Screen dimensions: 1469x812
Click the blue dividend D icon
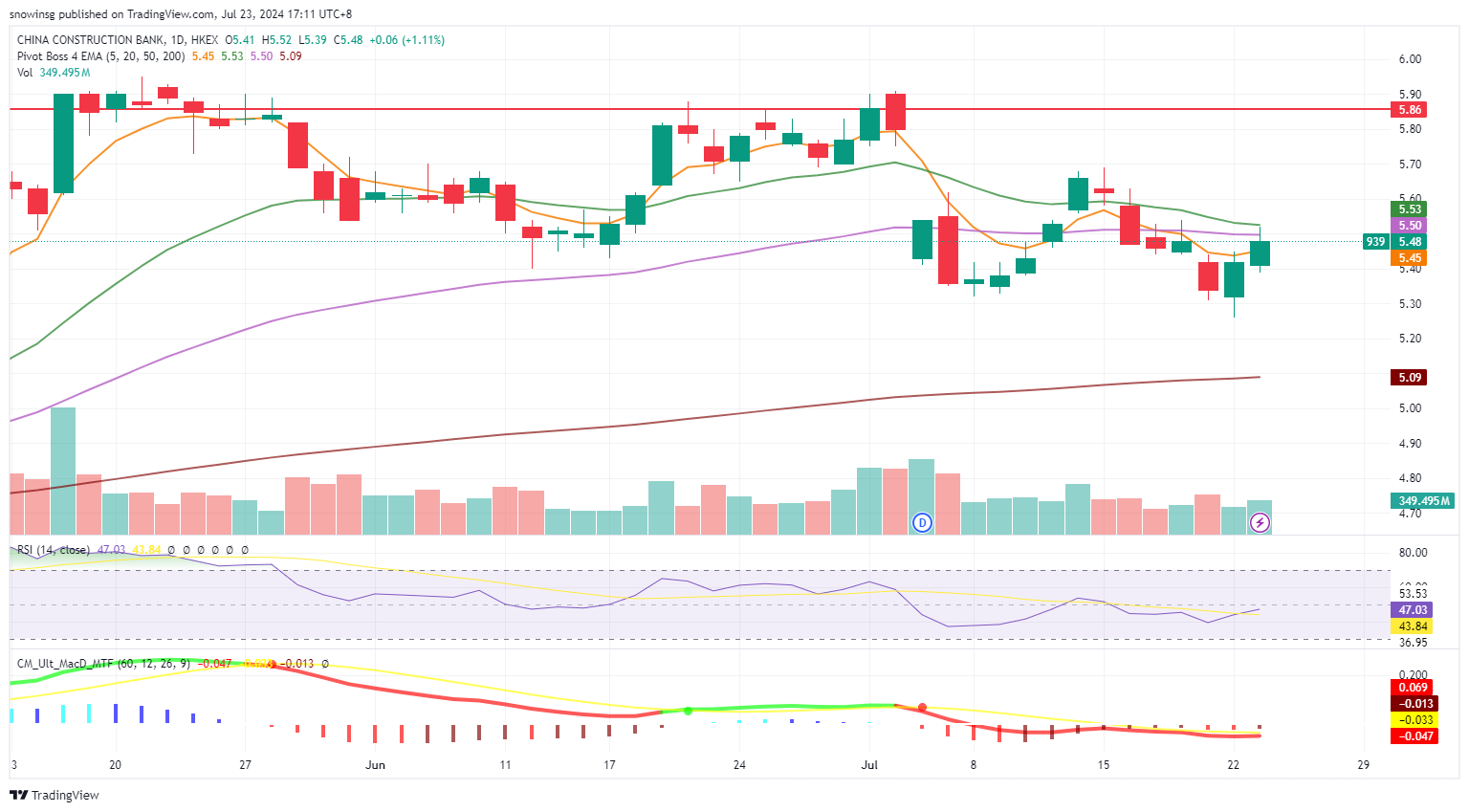coord(922,522)
